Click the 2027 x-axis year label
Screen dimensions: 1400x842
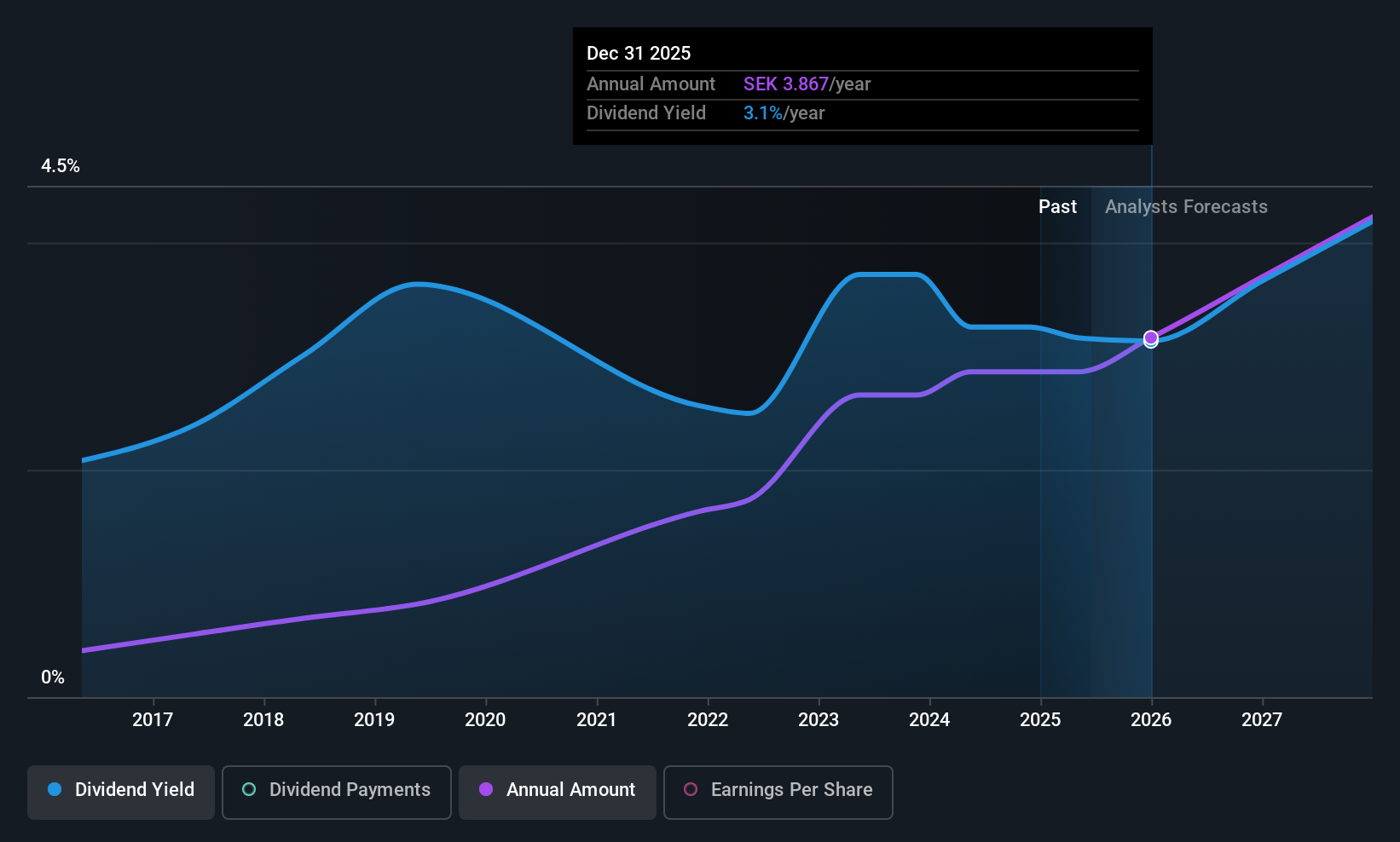coord(1262,719)
